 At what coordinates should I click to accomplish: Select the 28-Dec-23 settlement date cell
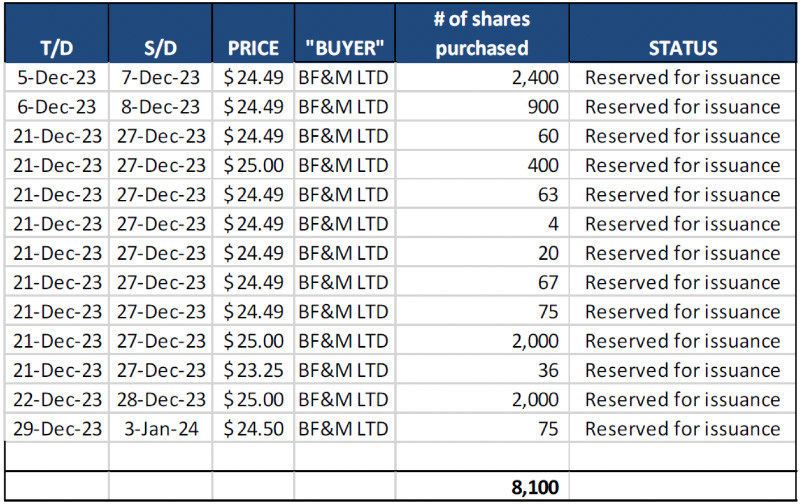[160, 400]
